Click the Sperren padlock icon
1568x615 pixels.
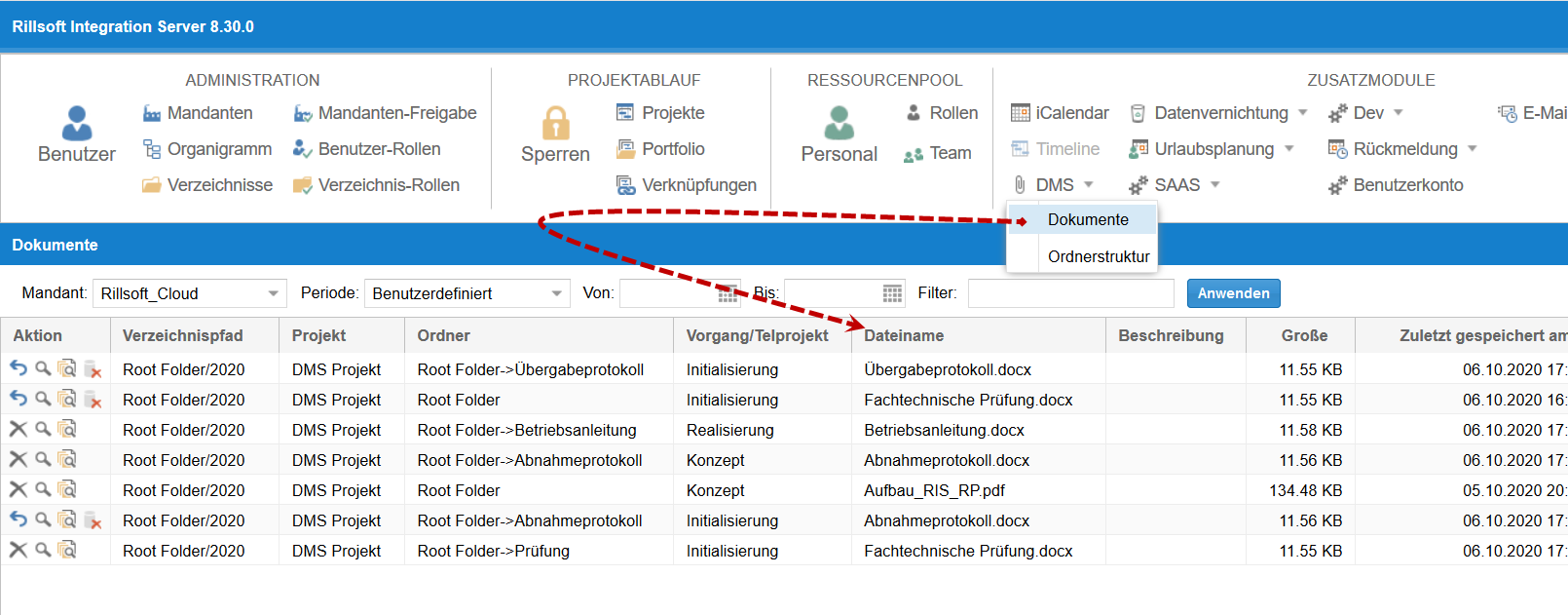(x=555, y=125)
